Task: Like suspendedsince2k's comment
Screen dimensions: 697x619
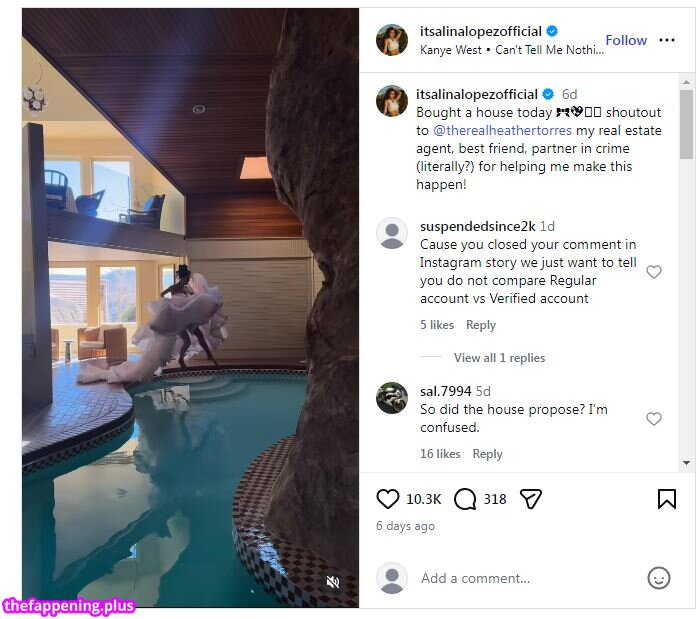Action: (654, 272)
